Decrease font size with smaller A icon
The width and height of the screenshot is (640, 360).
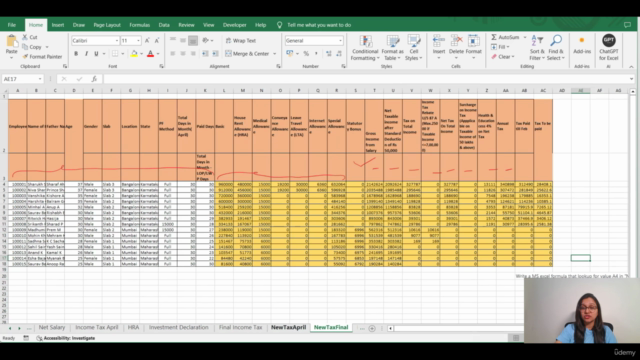[x=157, y=40]
